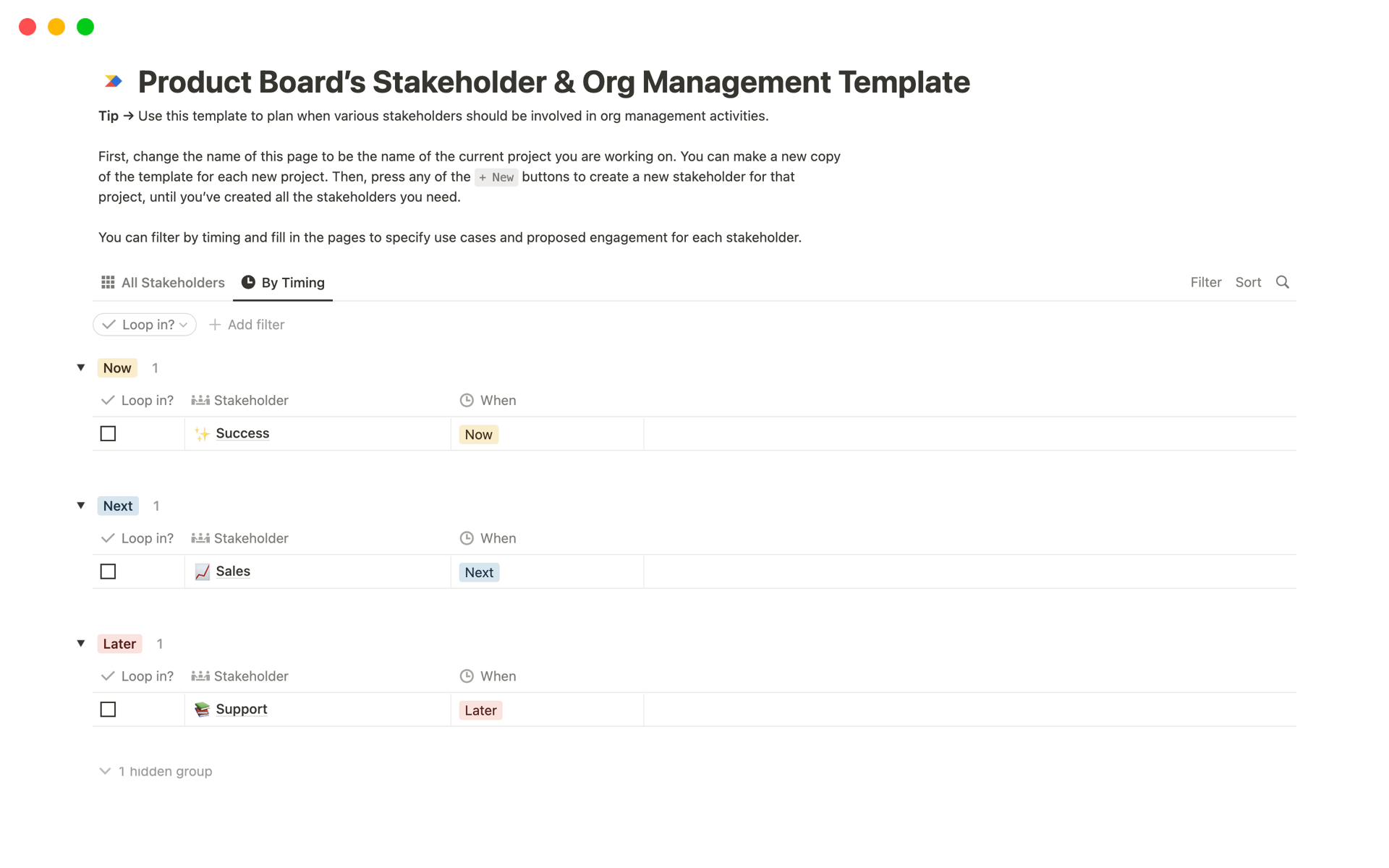Click the page title pin emoji icon
The image size is (1389, 868).
coord(112,82)
